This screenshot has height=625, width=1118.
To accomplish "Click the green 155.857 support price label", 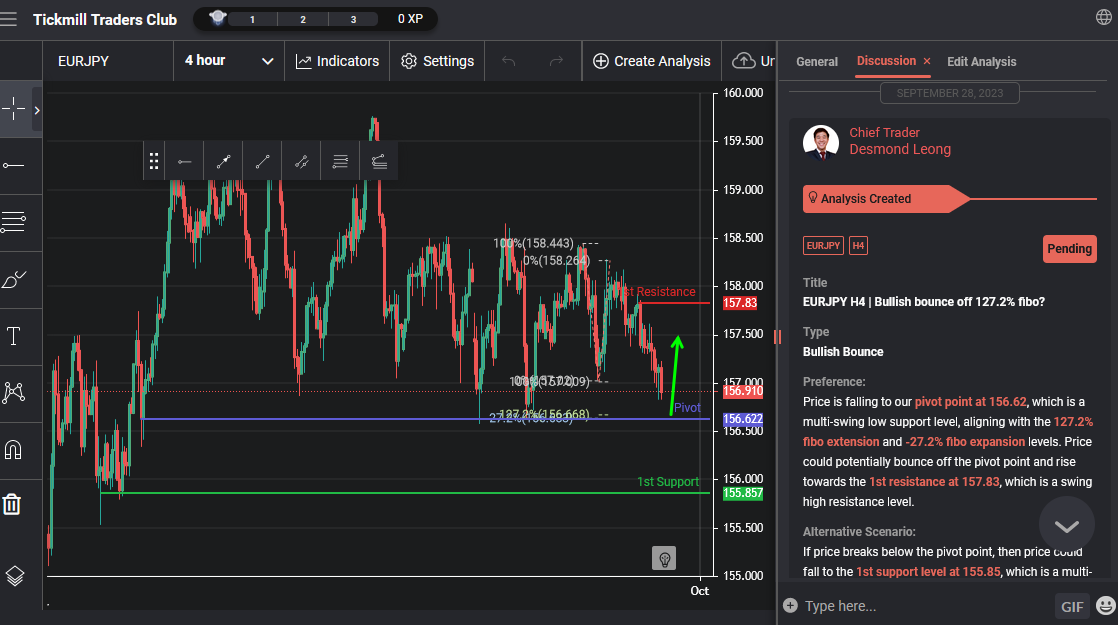I will (x=743, y=493).
